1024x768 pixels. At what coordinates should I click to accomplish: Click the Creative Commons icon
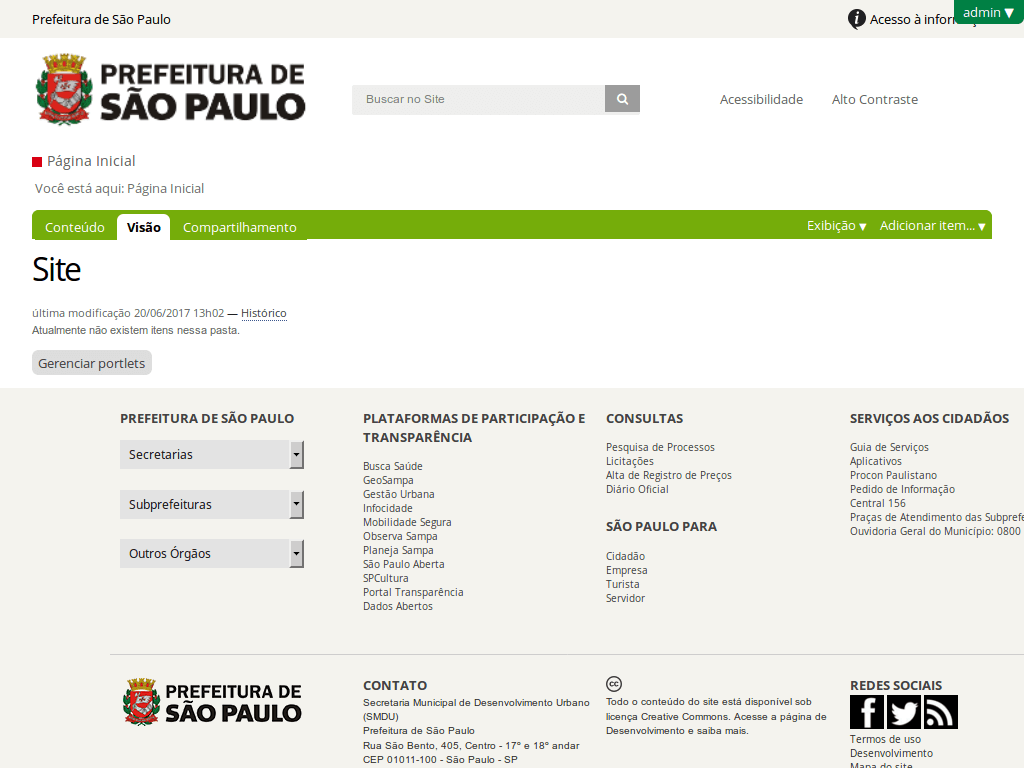coord(614,684)
